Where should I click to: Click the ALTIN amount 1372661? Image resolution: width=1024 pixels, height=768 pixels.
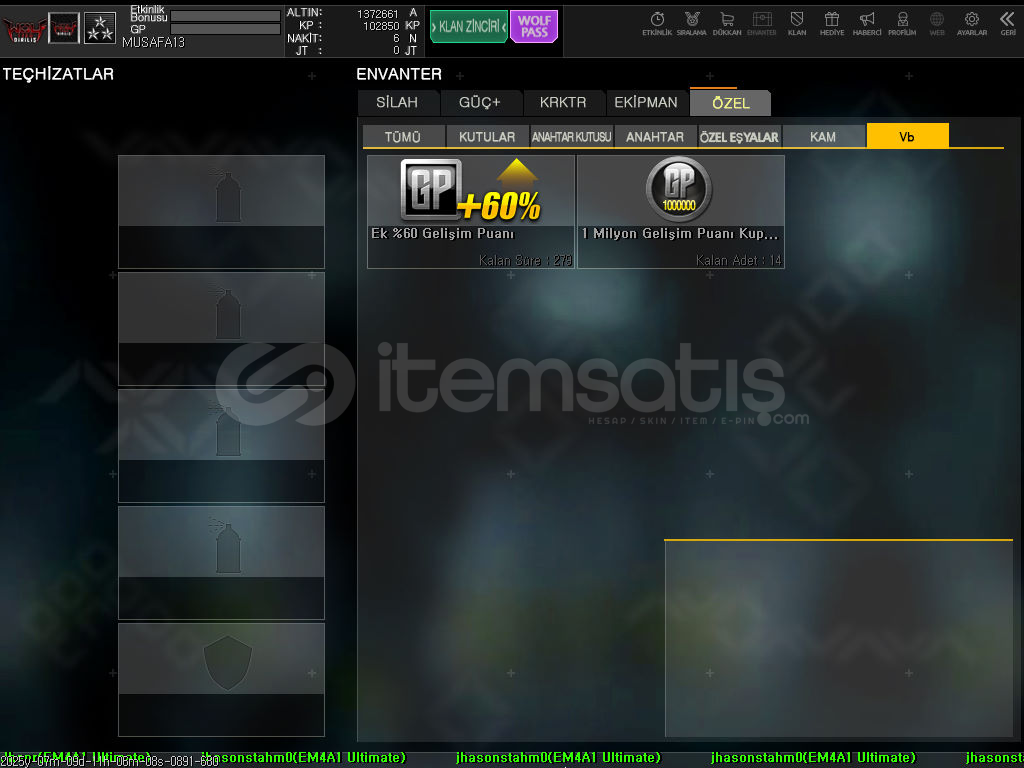[377, 14]
